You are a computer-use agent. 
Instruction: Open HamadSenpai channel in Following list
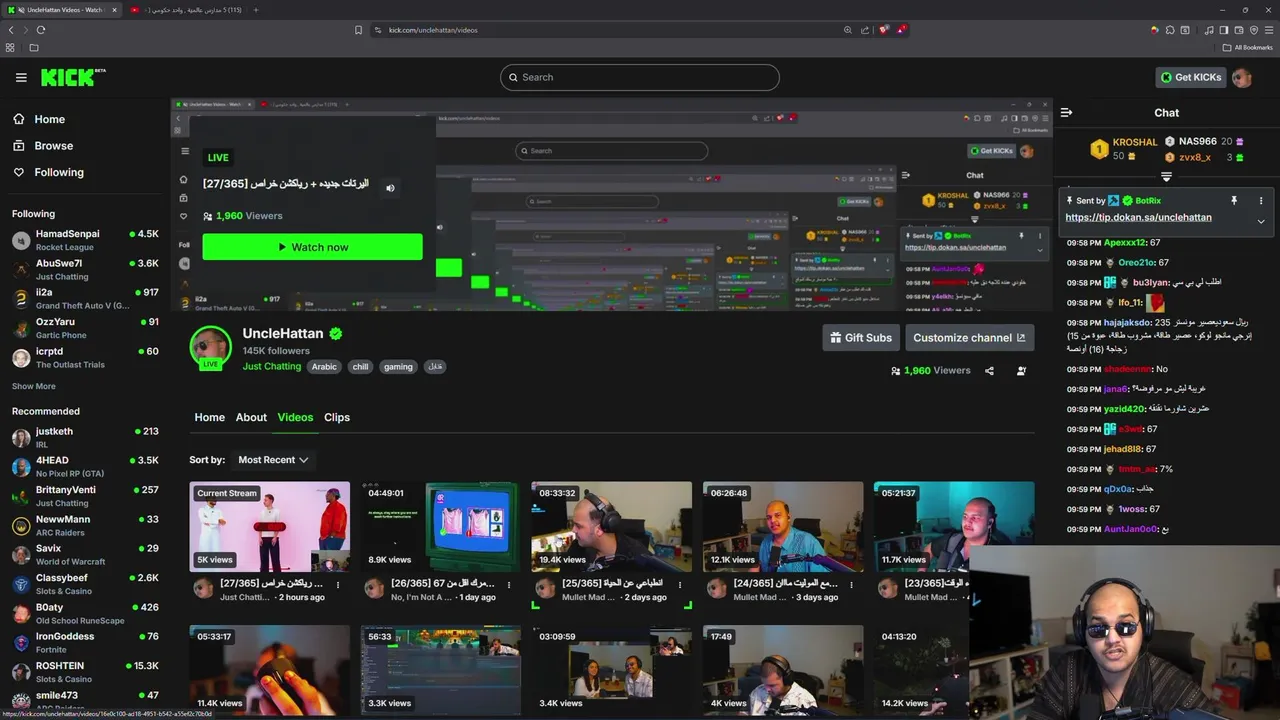point(85,240)
